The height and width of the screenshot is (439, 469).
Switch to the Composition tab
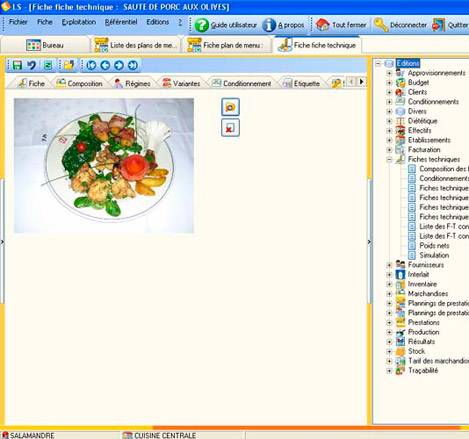click(79, 83)
